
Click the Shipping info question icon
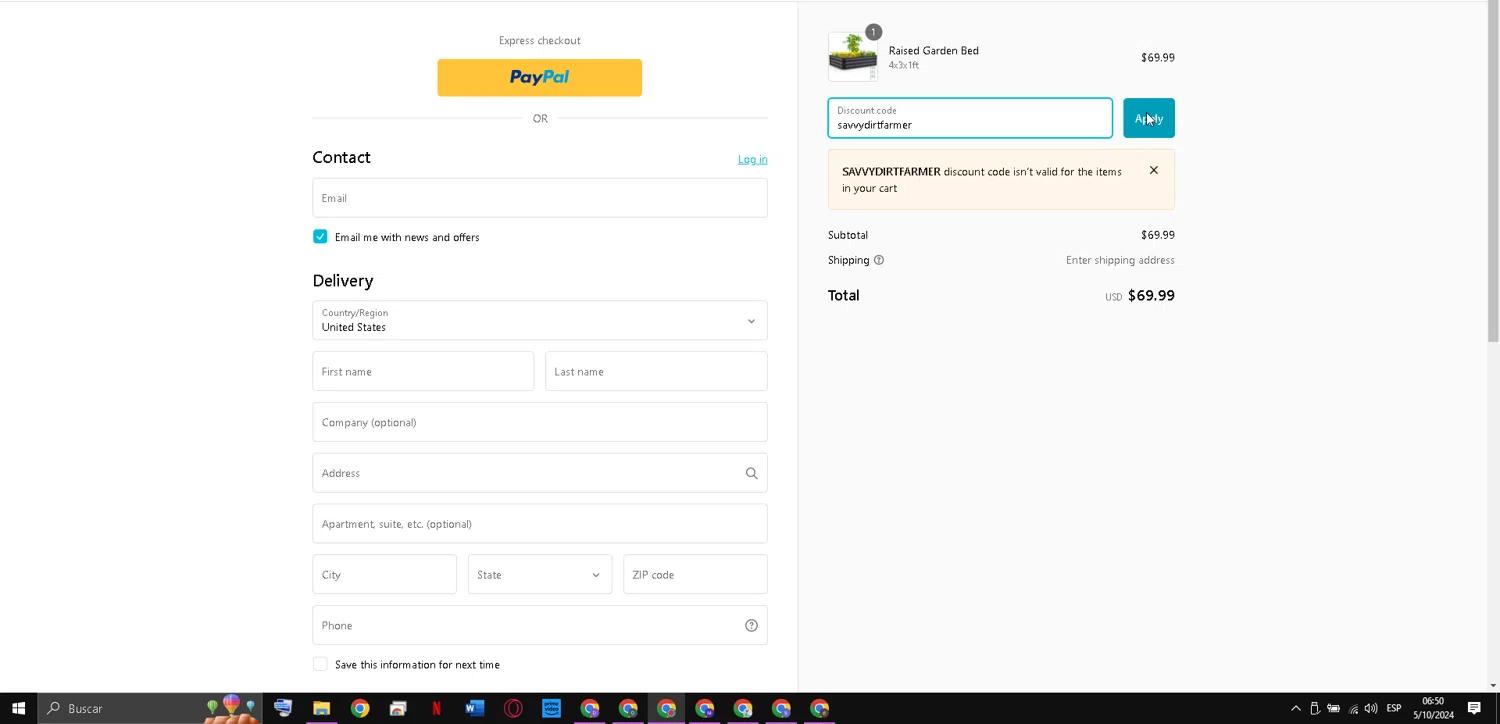pyautogui.click(x=879, y=260)
